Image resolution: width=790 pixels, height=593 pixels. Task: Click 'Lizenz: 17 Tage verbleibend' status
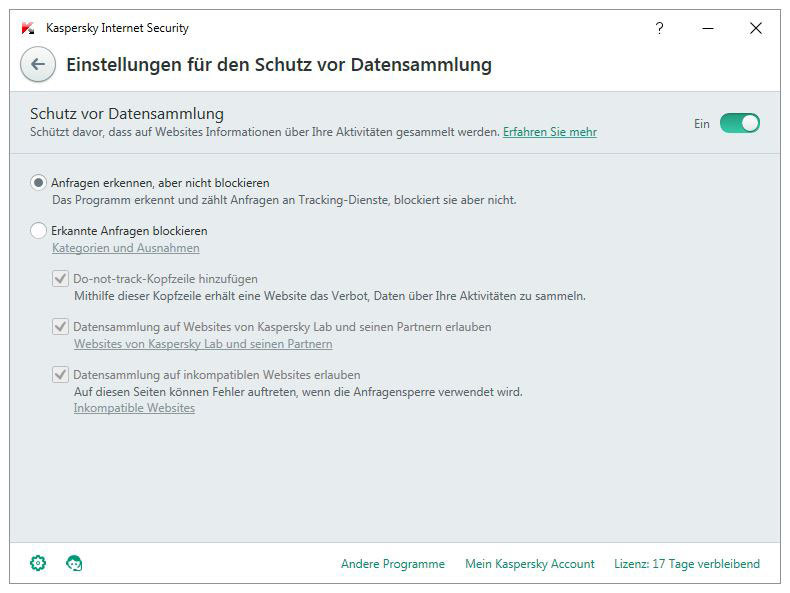(x=686, y=564)
